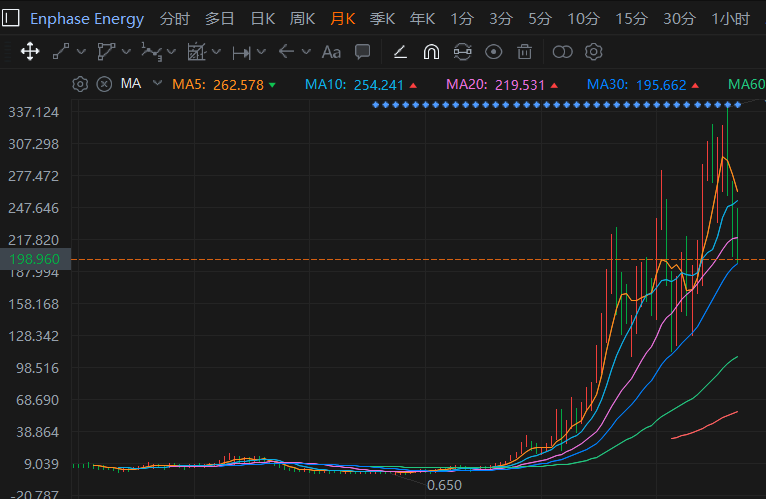Switch to the 周K weekly chart tab
Screen dimensions: 766x499
(302, 19)
